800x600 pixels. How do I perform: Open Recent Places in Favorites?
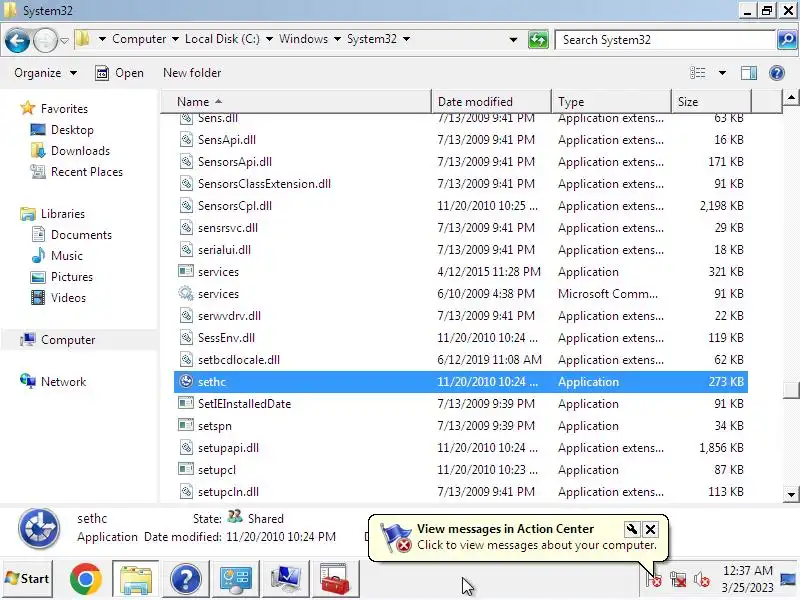tap(87, 171)
